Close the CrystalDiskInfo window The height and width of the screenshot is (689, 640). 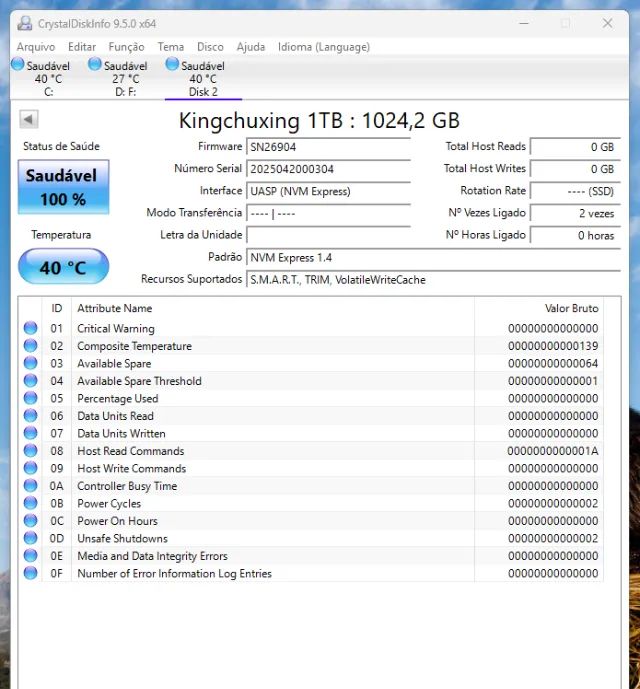(x=607, y=23)
